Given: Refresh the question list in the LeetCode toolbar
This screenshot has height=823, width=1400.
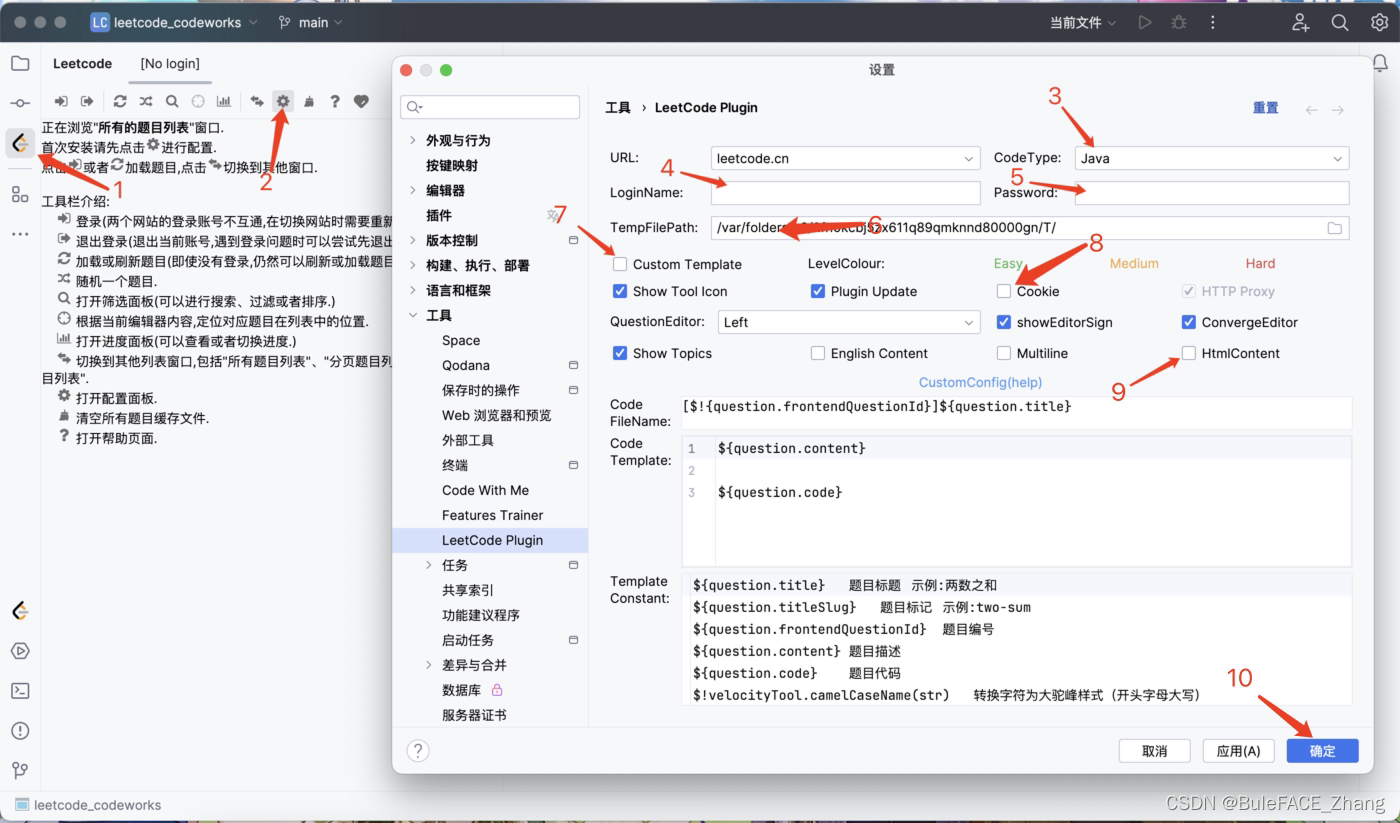Looking at the screenshot, I should click(120, 101).
